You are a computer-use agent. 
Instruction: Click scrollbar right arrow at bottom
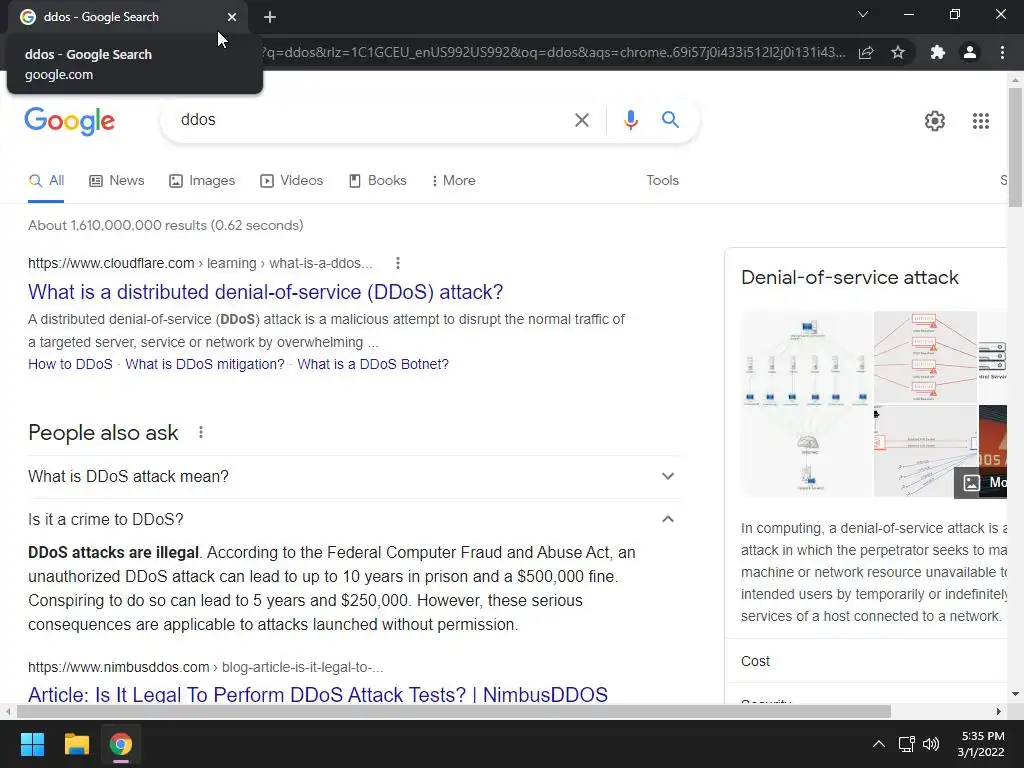point(999,711)
